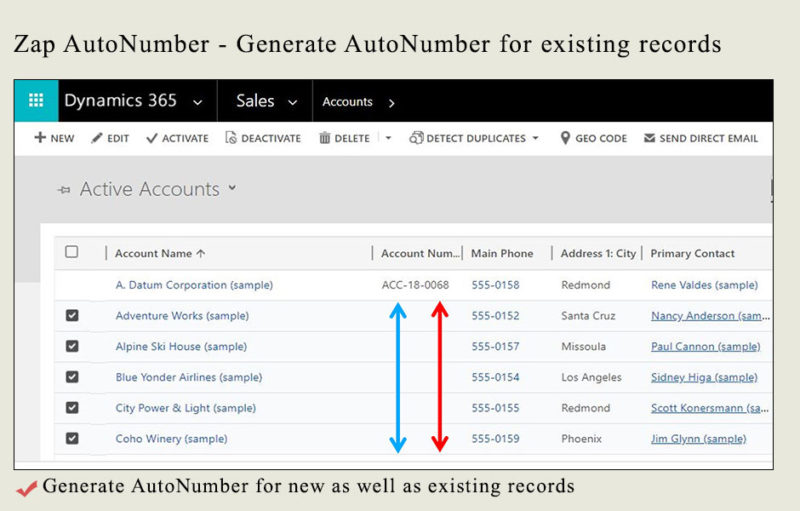
Task: Click the Edit pencil icon
Action: (96, 138)
